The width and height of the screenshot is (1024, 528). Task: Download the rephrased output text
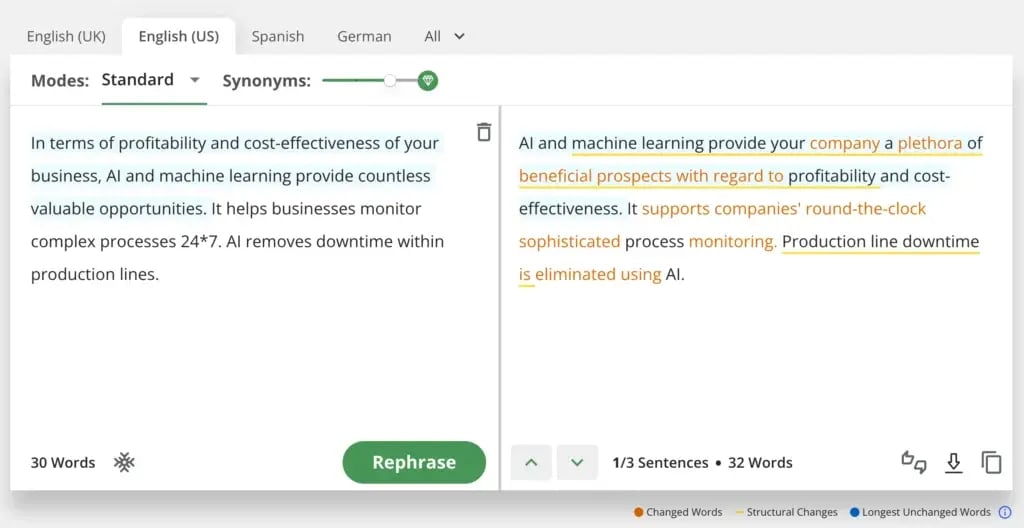[953, 462]
